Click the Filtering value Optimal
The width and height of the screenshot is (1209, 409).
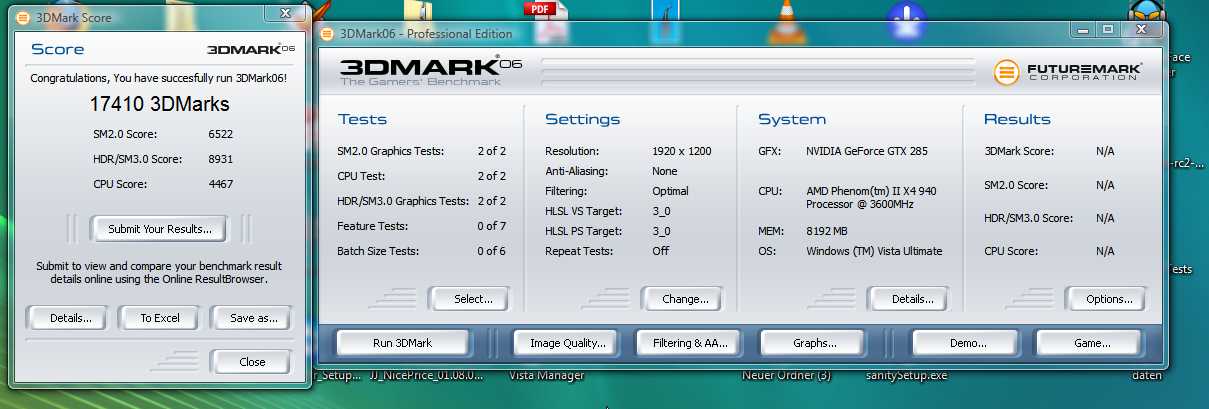(x=670, y=191)
